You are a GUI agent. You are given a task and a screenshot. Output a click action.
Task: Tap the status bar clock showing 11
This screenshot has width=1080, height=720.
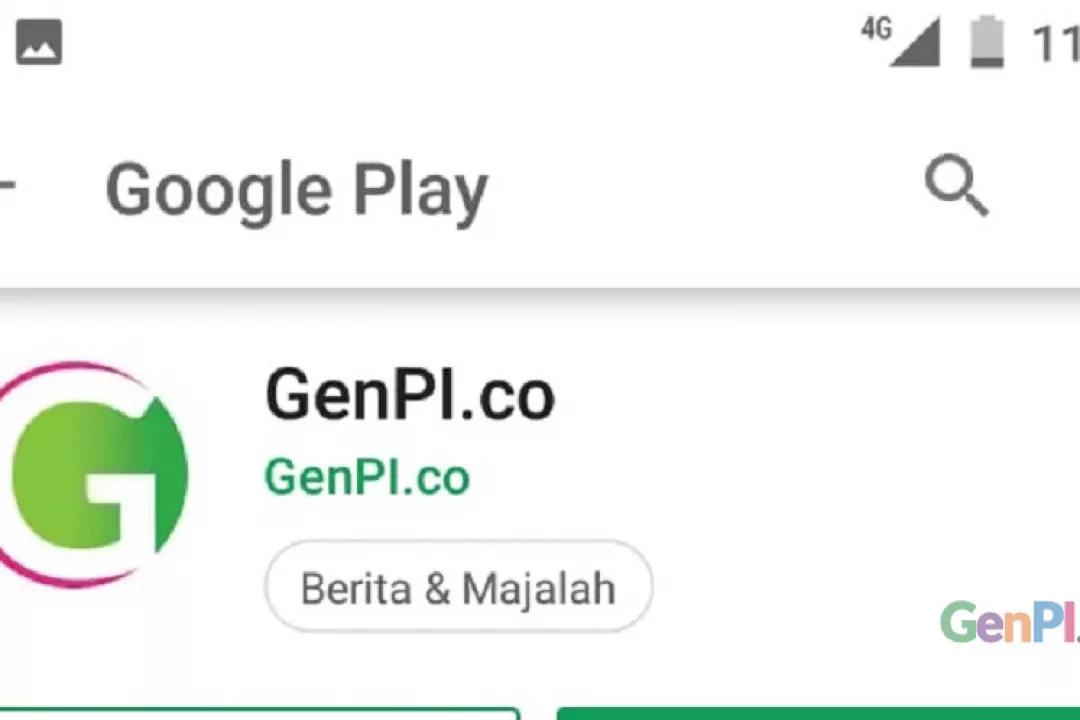1055,43
